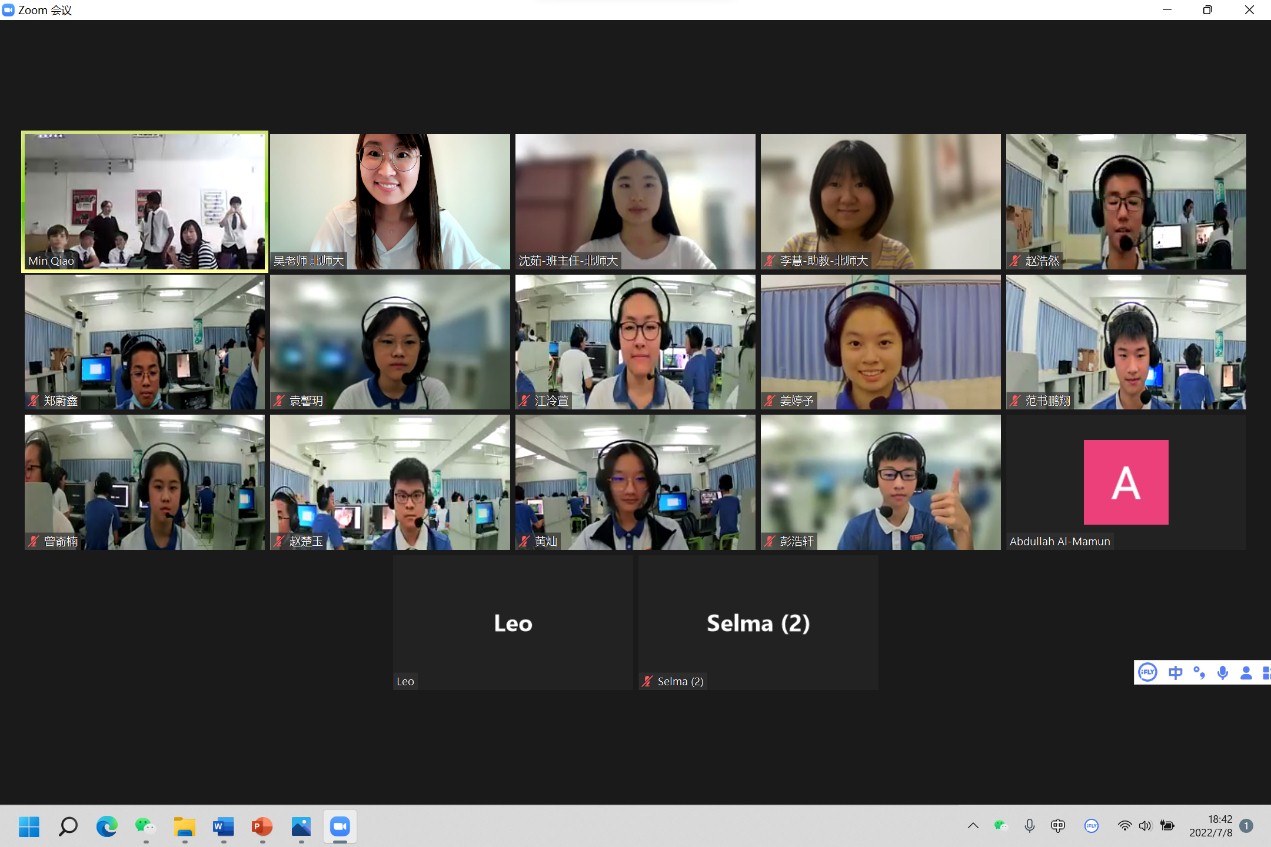
Task: Click the Abdullah Al-Mamun avatar tile
Action: click(1126, 482)
